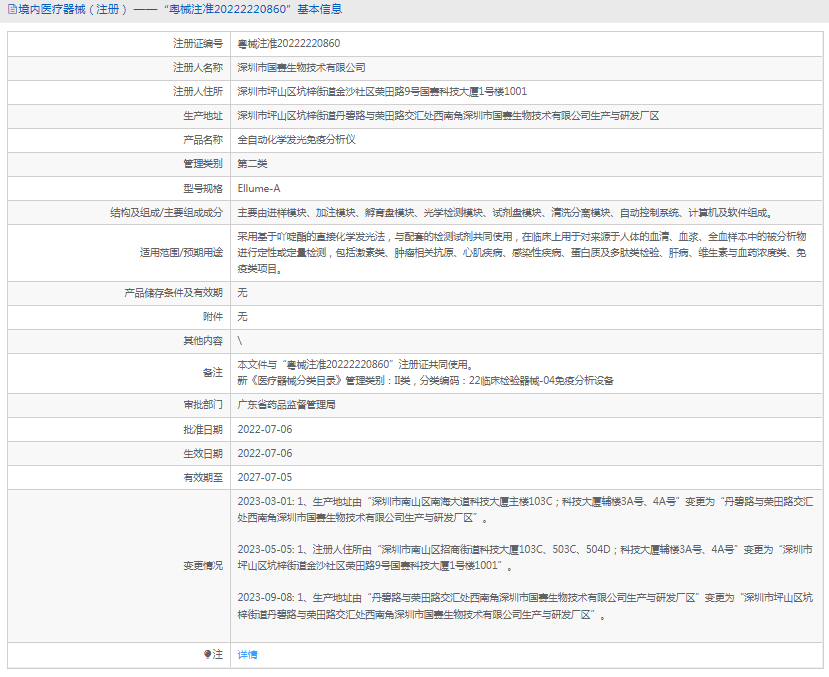
Task: Click remark line 本文件与注册证共同使用
Action: click(x=356, y=365)
